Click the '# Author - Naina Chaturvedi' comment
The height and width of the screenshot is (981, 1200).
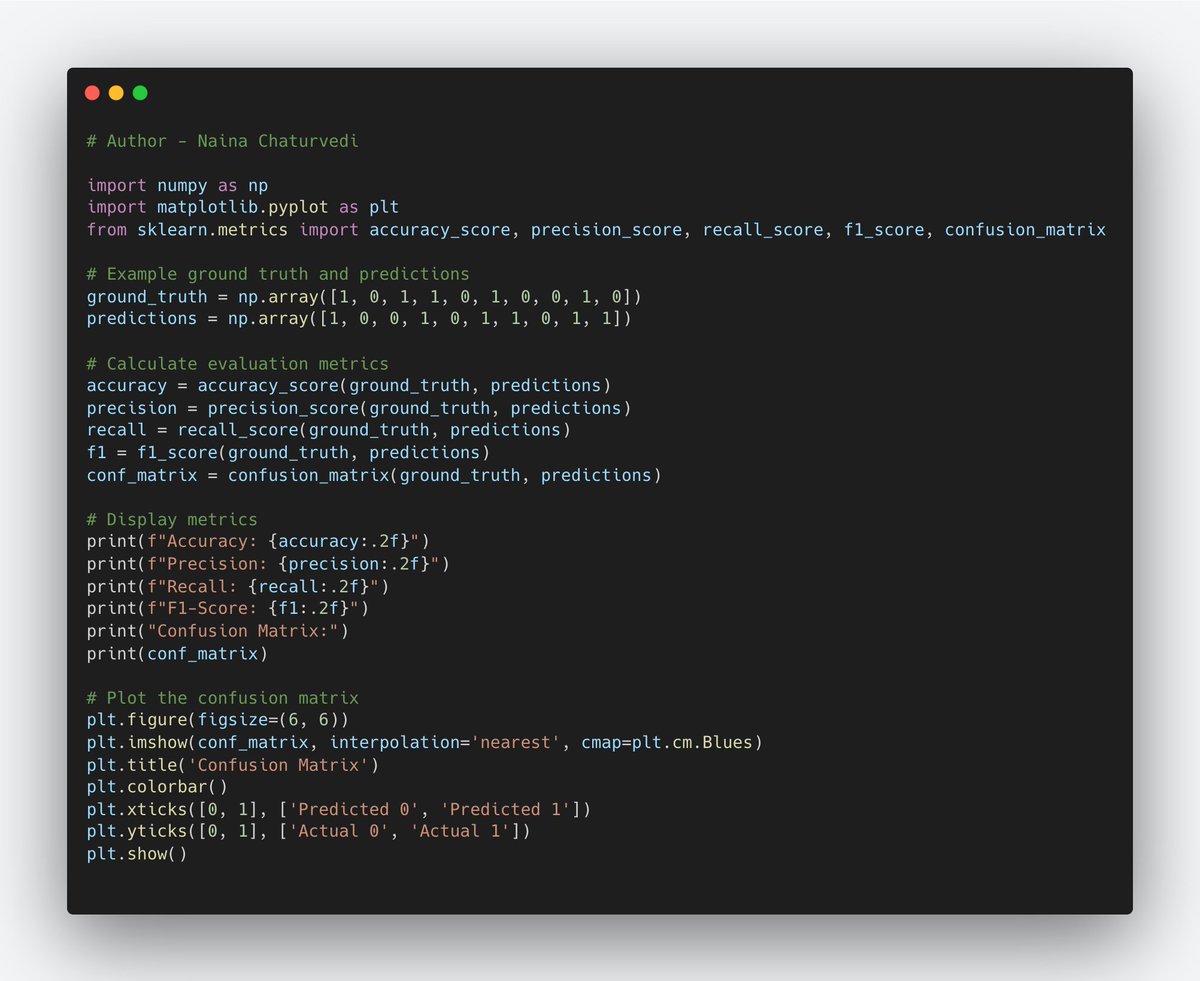click(223, 141)
